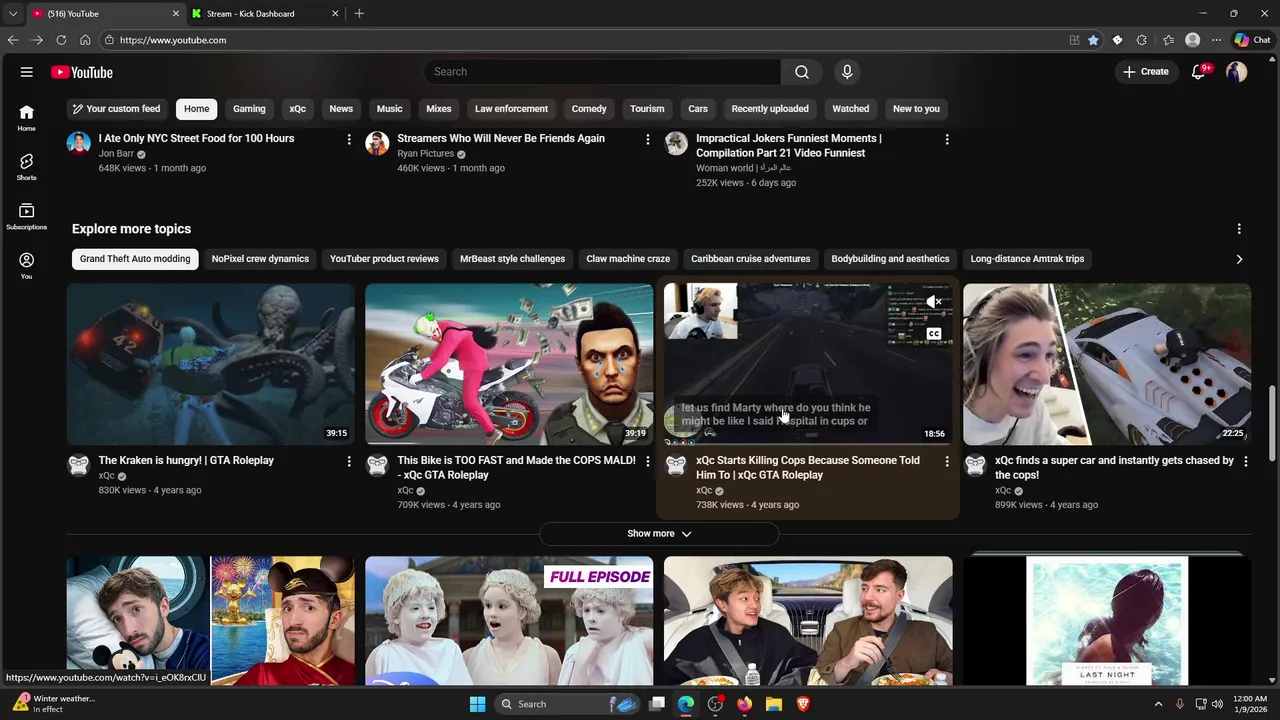Open File Explorer from taskbar
The width and height of the screenshot is (1280, 720).
[x=774, y=704]
